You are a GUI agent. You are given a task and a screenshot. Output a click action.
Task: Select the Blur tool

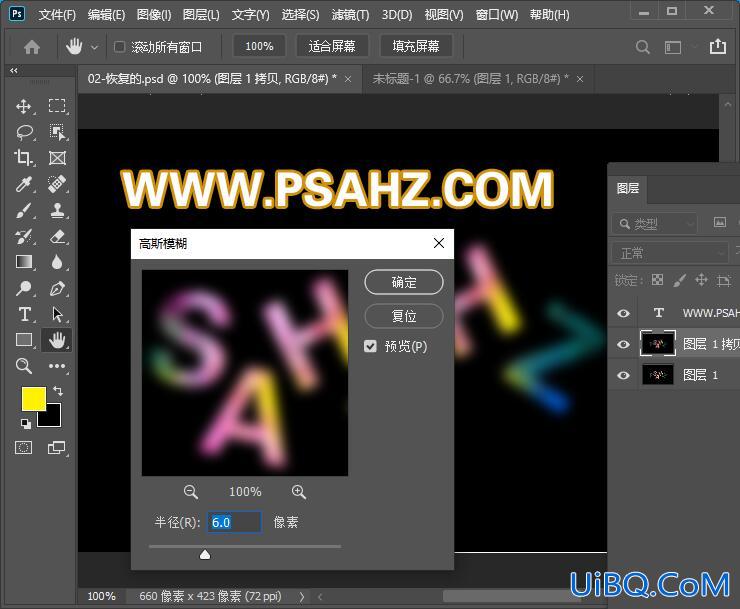[57, 262]
